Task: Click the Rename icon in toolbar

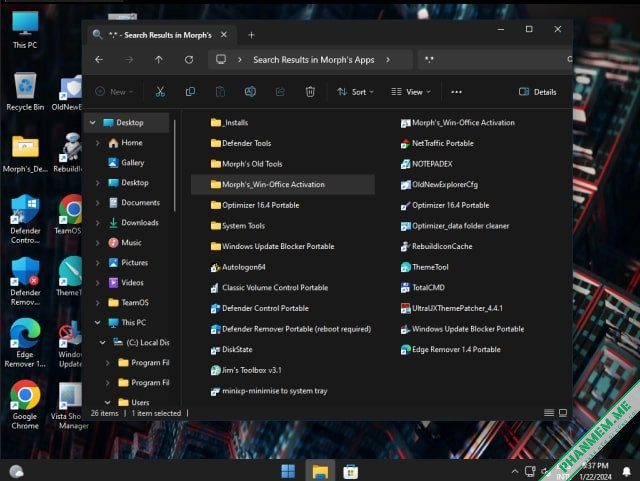Action: (x=250, y=92)
